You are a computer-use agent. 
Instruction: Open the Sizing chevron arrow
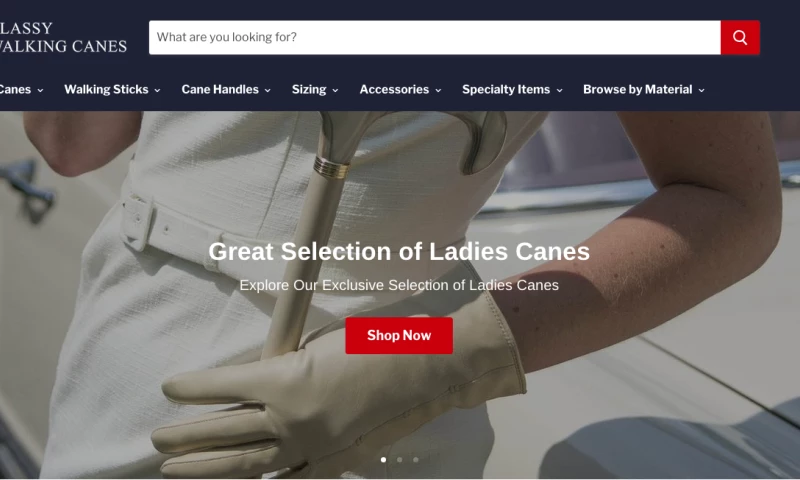[335, 90]
